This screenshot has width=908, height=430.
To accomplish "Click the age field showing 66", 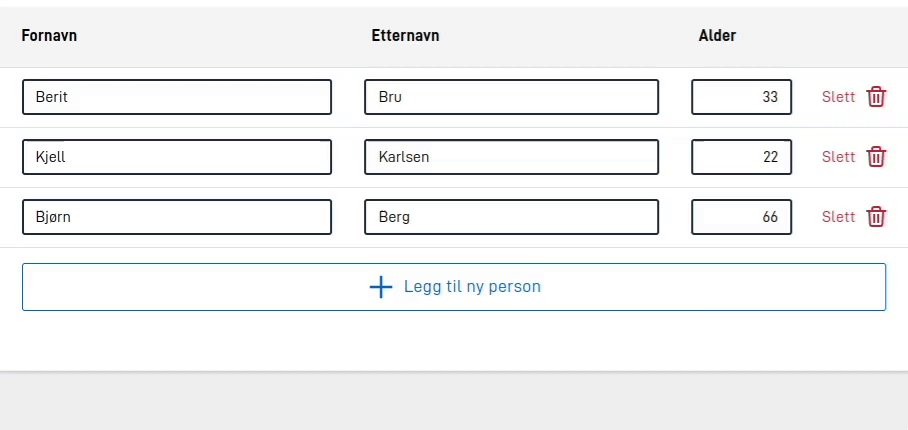I will (x=741, y=217).
